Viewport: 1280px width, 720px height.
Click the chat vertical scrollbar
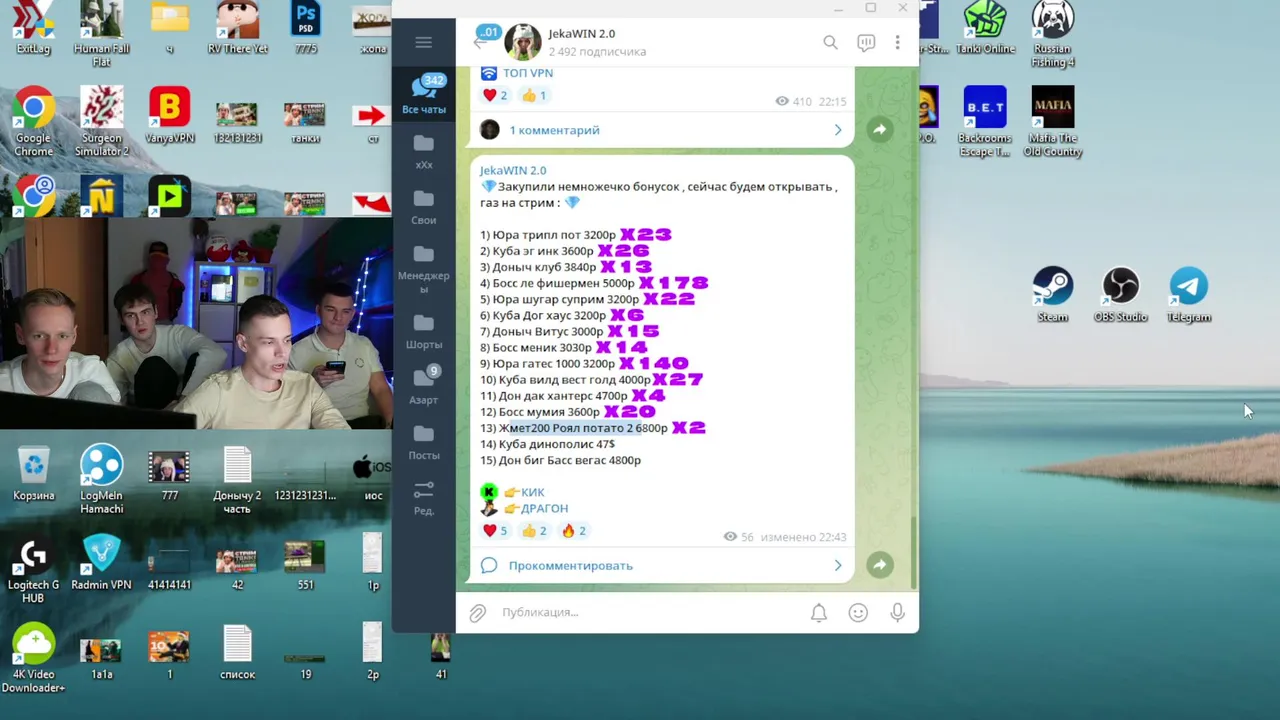914,553
